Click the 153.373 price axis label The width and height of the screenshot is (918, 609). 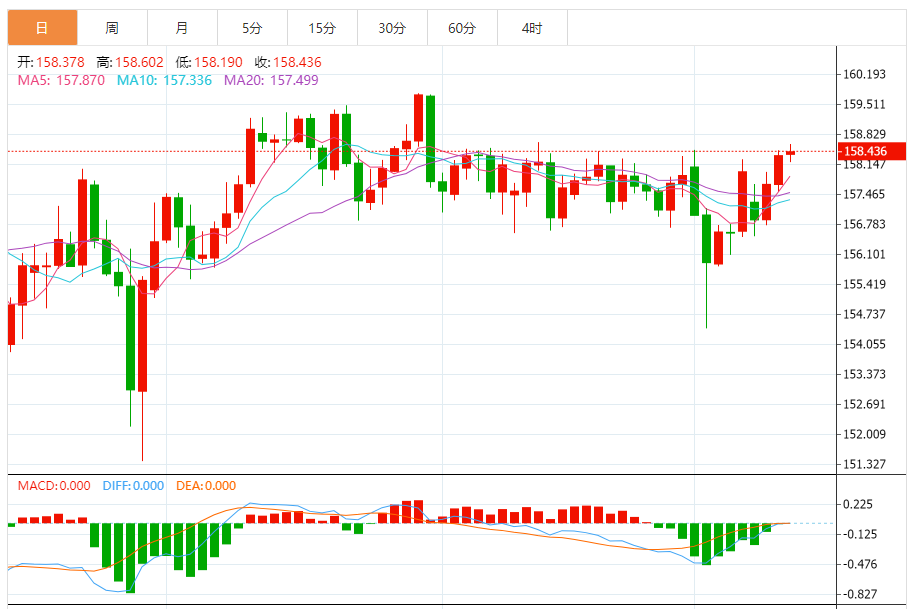[864, 374]
